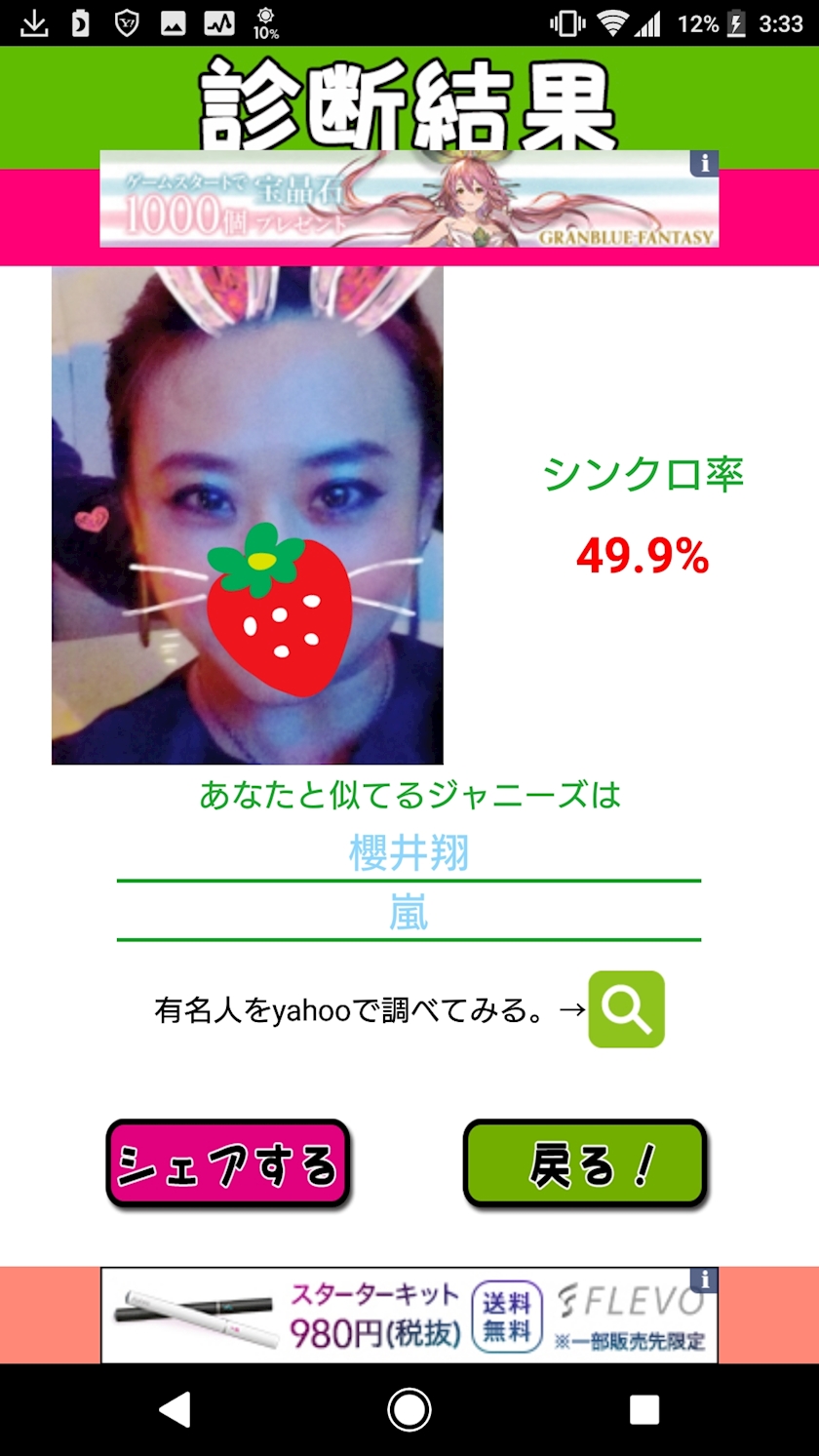Tap the green 戻る！ back button
819x1456 pixels.
coord(585,1163)
